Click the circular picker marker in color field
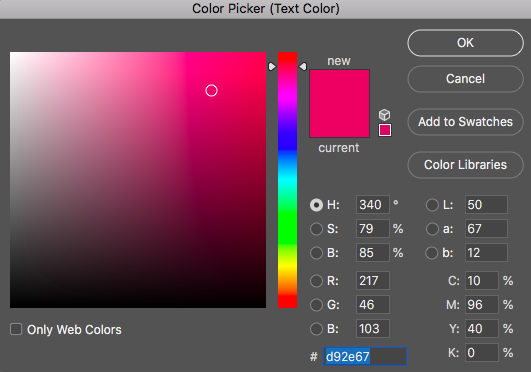This screenshot has height=372, width=531. pos(211,90)
